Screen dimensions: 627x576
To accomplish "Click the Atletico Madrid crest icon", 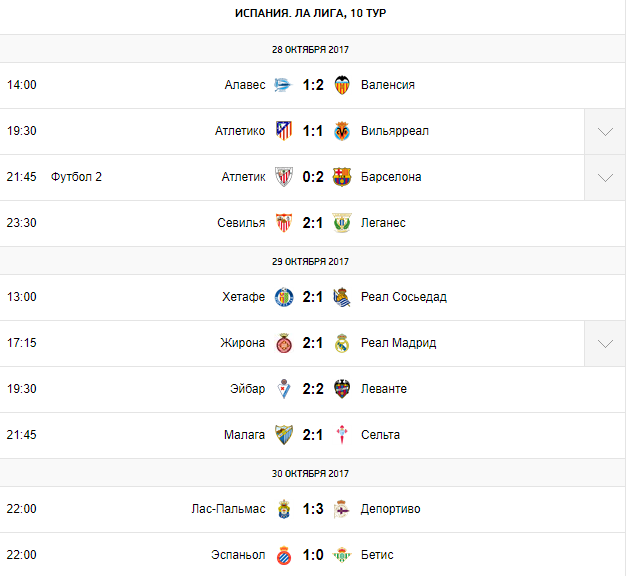I will click(284, 131).
